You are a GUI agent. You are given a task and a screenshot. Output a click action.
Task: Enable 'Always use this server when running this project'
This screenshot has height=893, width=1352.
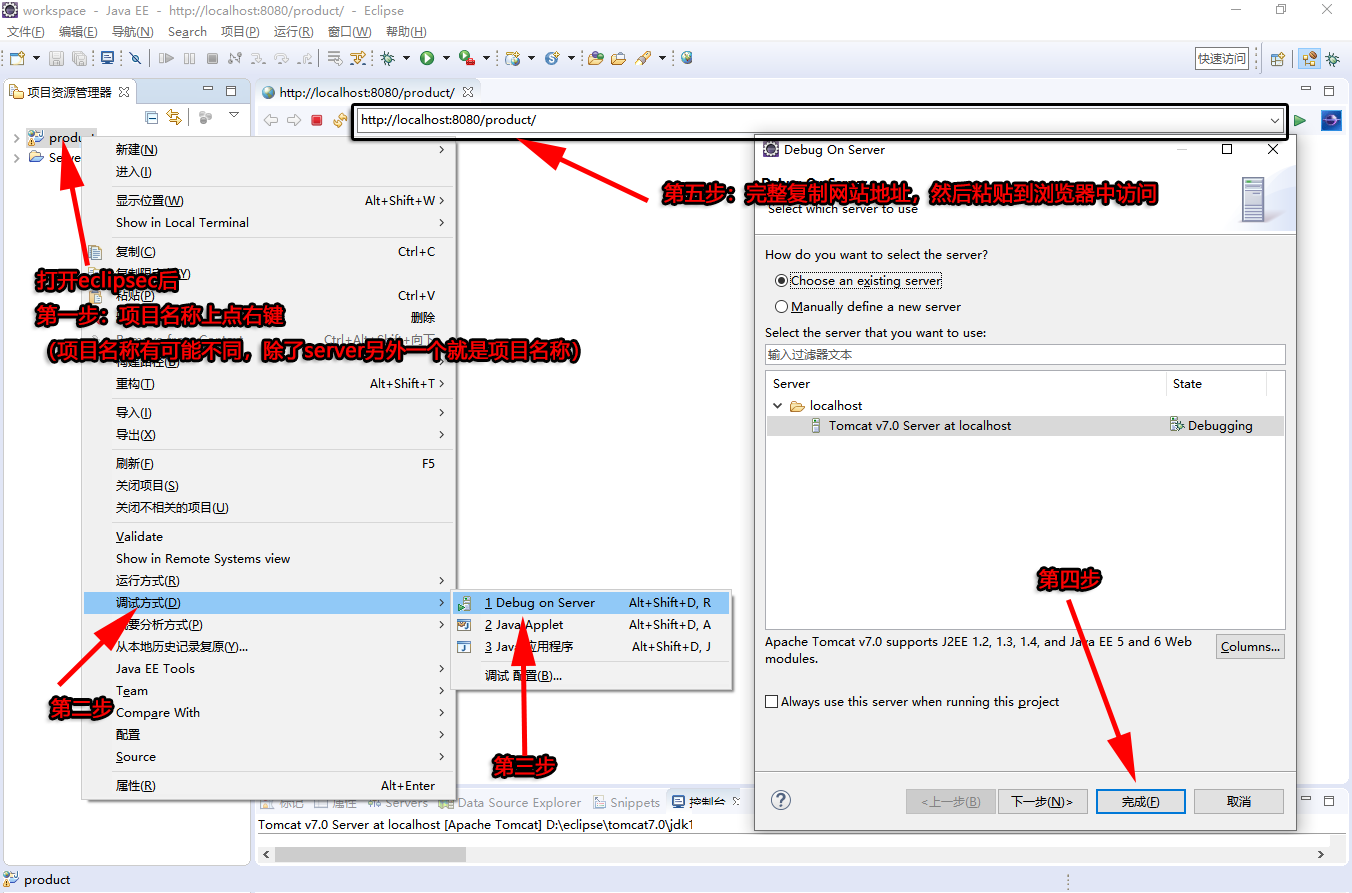pos(771,701)
